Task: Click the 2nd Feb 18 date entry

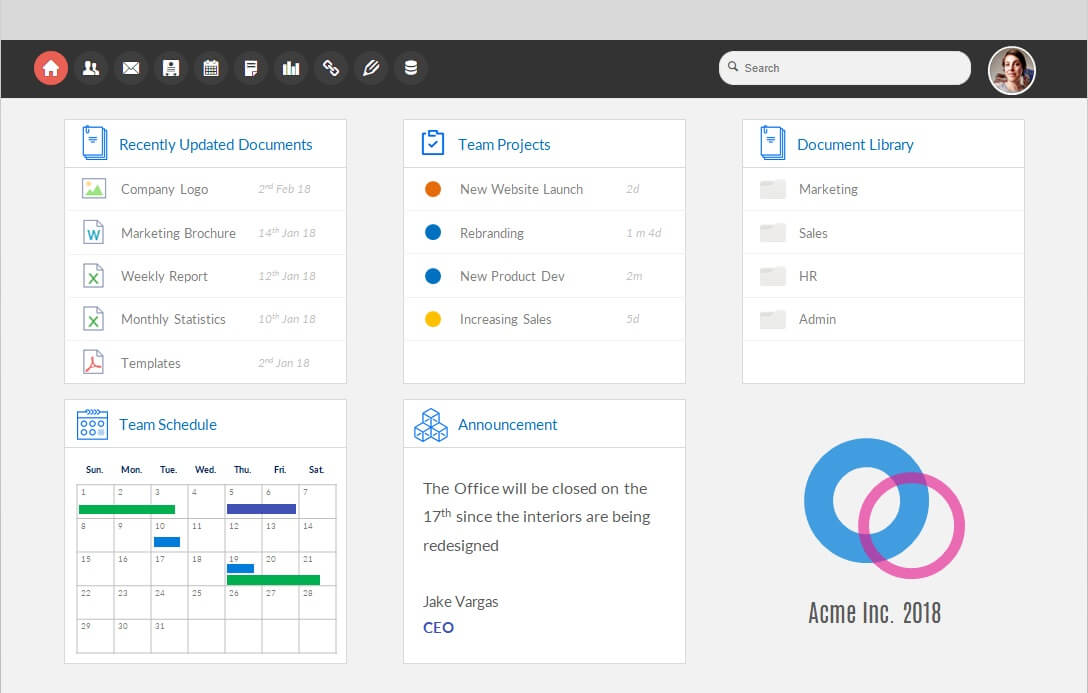Action: (284, 189)
